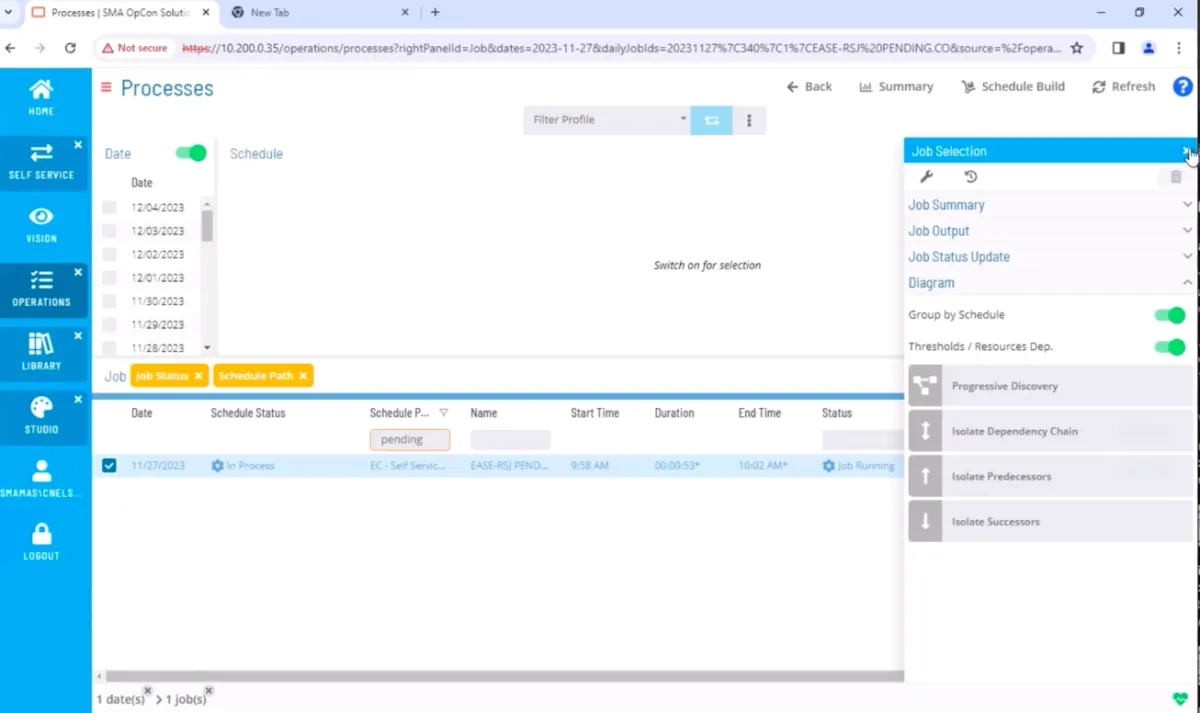Click the Refresh button
The width and height of the screenshot is (1200, 713).
coord(1124,87)
